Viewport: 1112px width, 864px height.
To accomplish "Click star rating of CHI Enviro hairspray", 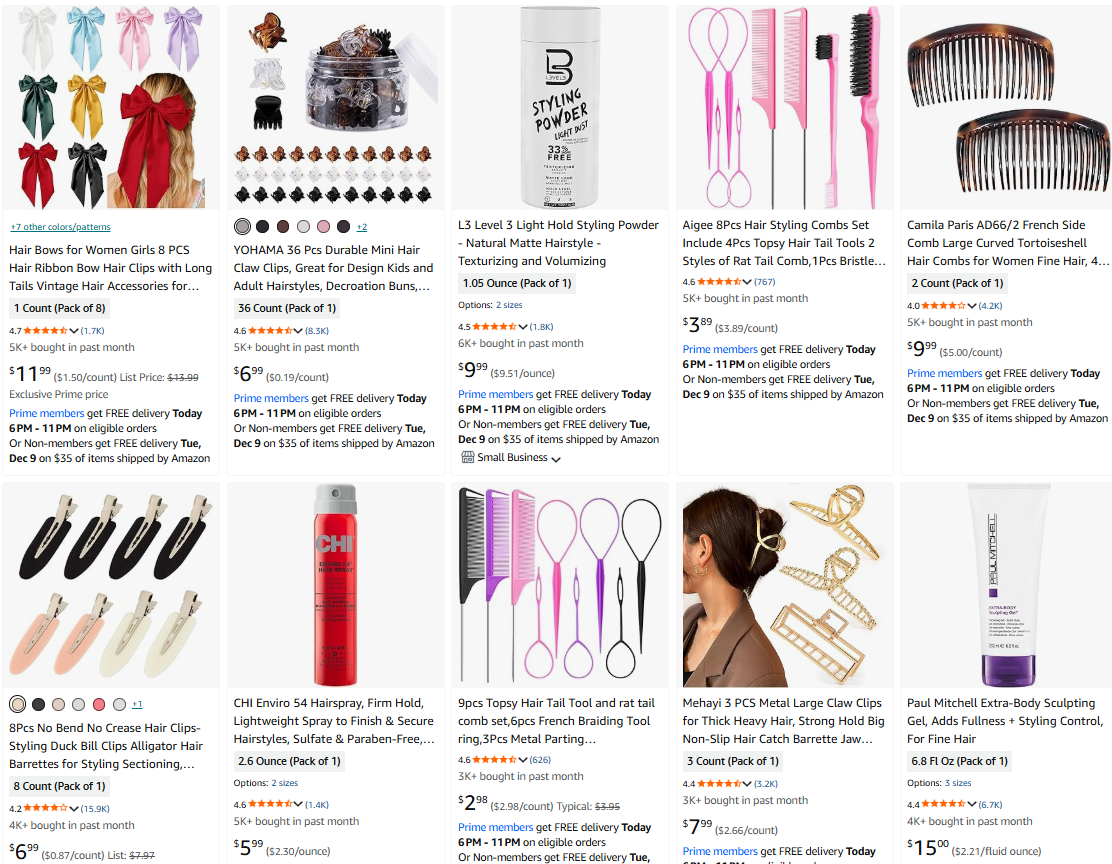I will (x=270, y=804).
